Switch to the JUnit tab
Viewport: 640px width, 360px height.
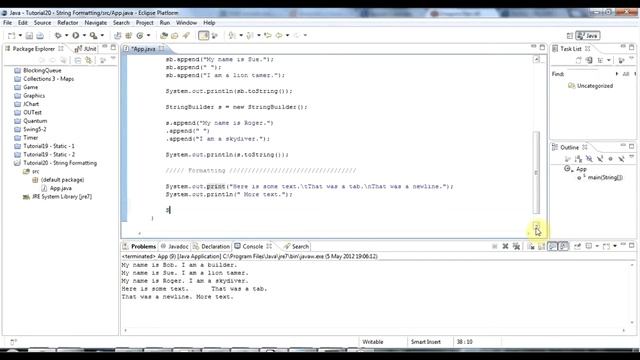pos(86,49)
